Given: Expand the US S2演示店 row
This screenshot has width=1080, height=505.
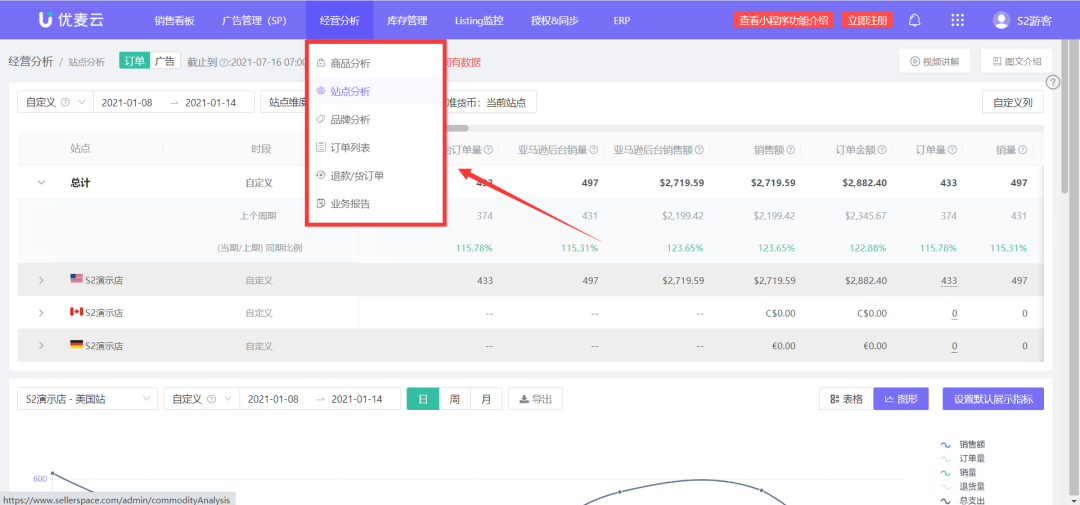Looking at the screenshot, I should pyautogui.click(x=41, y=281).
